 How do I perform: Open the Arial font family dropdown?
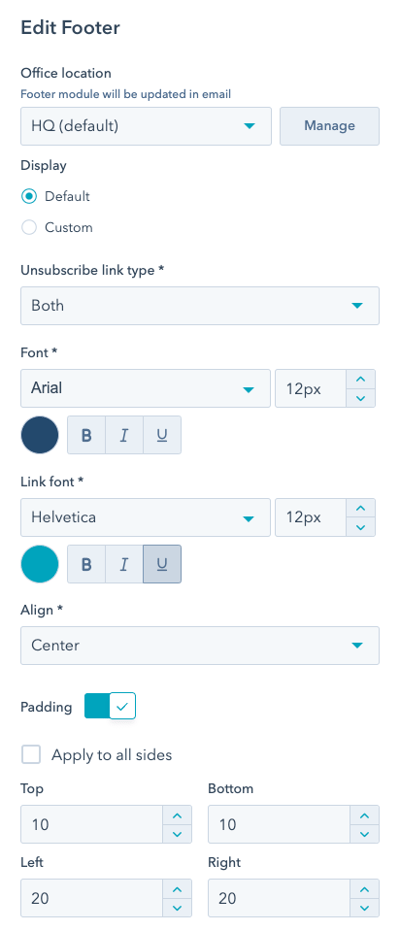point(145,388)
